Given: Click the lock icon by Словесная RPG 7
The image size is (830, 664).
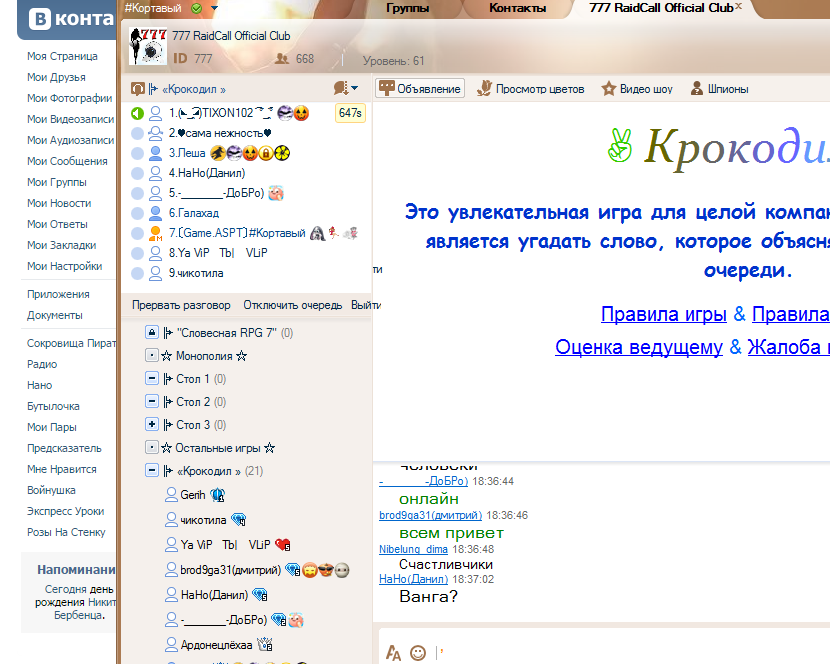Looking at the screenshot, I should (x=151, y=333).
